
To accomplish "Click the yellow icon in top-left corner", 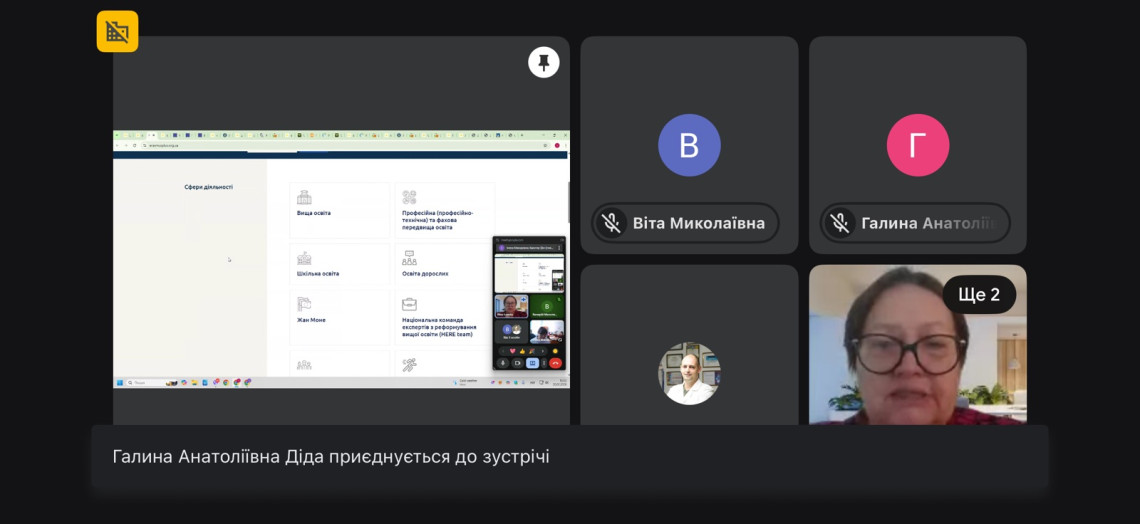I will 117,31.
